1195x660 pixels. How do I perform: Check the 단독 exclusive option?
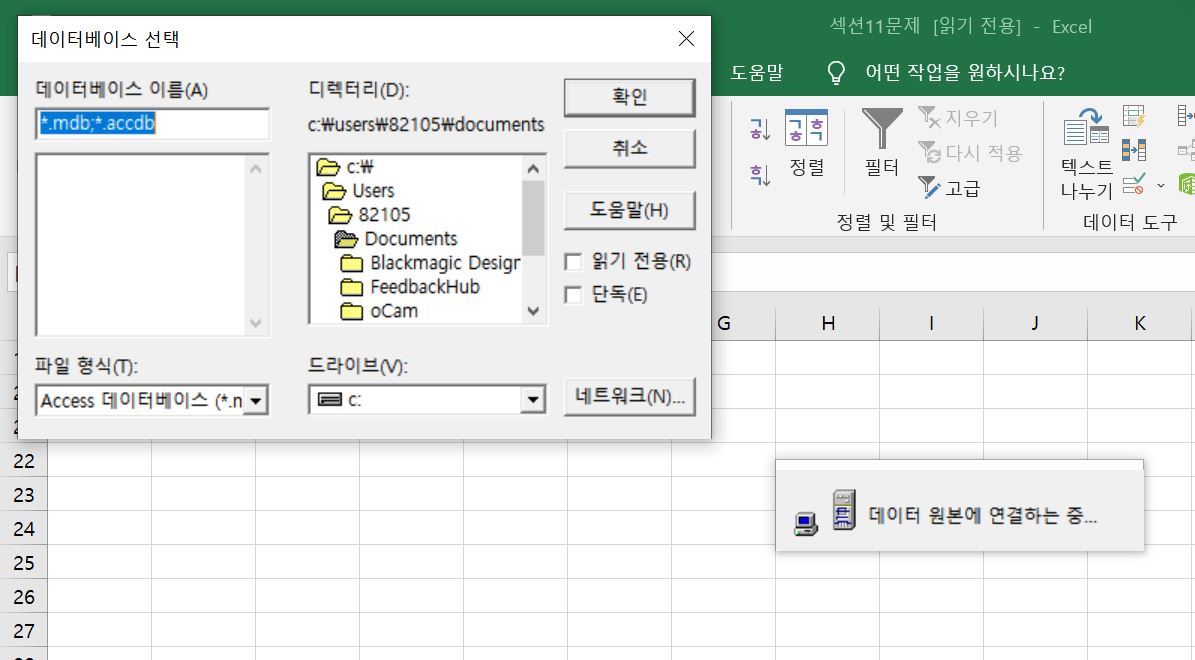(573, 294)
